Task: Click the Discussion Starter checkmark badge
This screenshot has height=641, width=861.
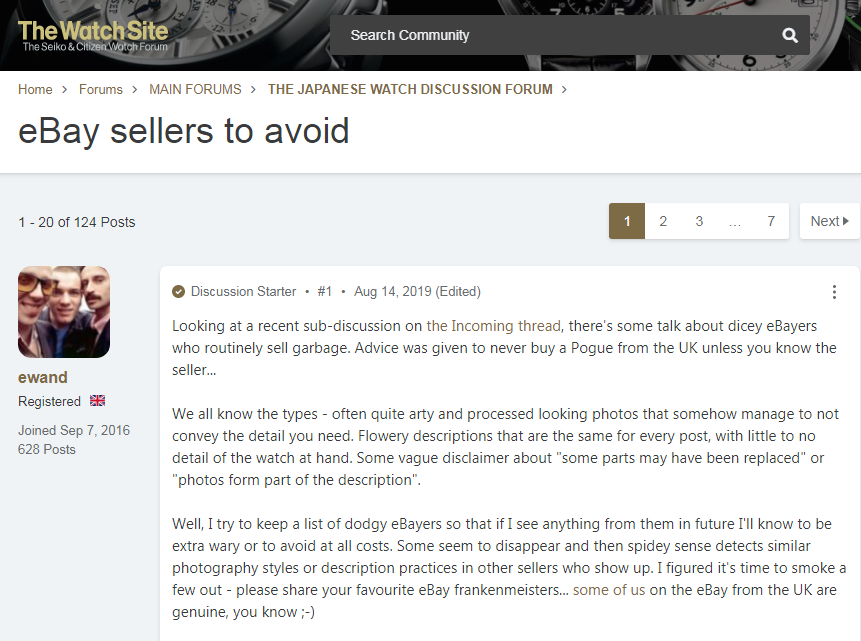Action: (178, 292)
